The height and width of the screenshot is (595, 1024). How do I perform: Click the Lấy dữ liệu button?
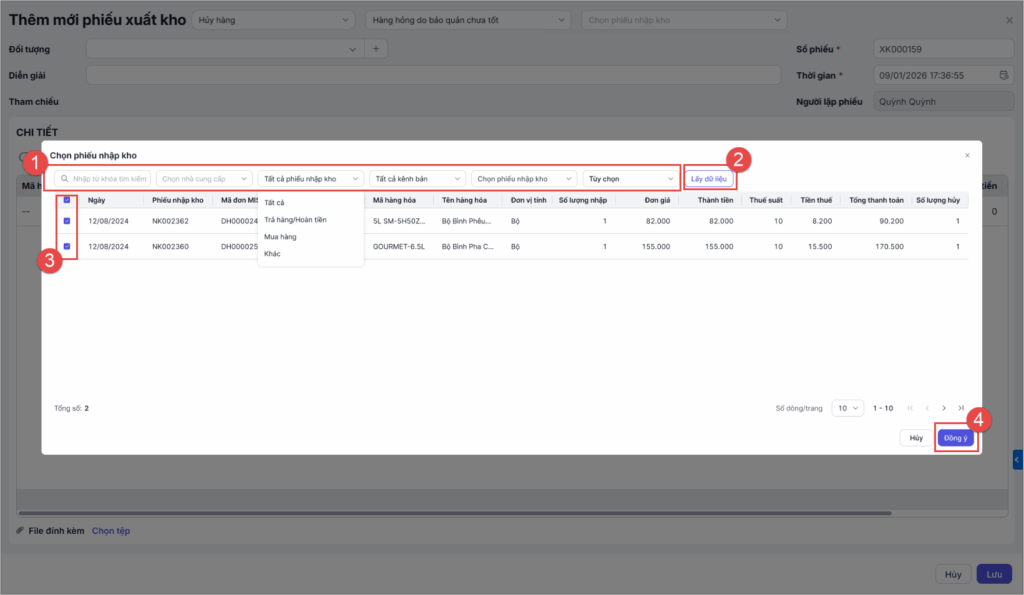[x=710, y=179]
